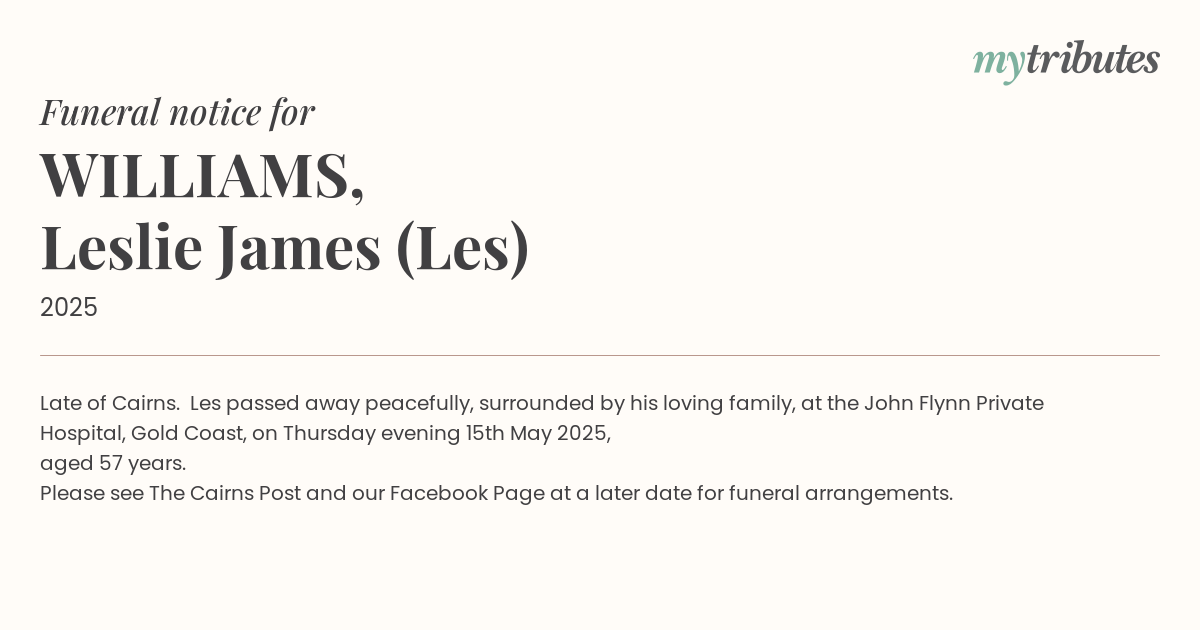Click "Les passed away peacefully" phrase
This screenshot has width=1200, height=630.
pyautogui.click(x=329, y=404)
